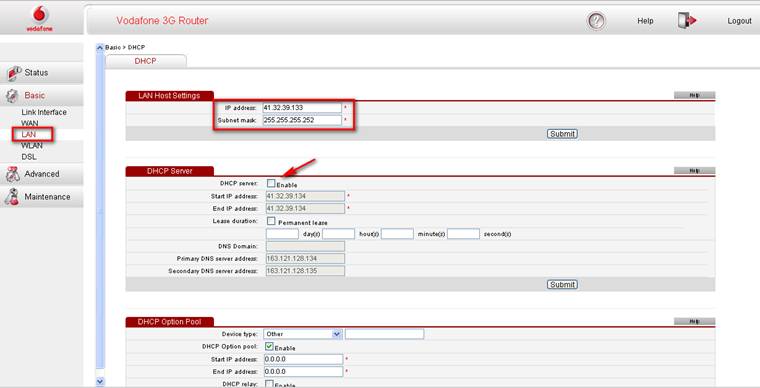Click the scroll down arrow
The width and height of the screenshot is (760, 388).
tap(100, 381)
